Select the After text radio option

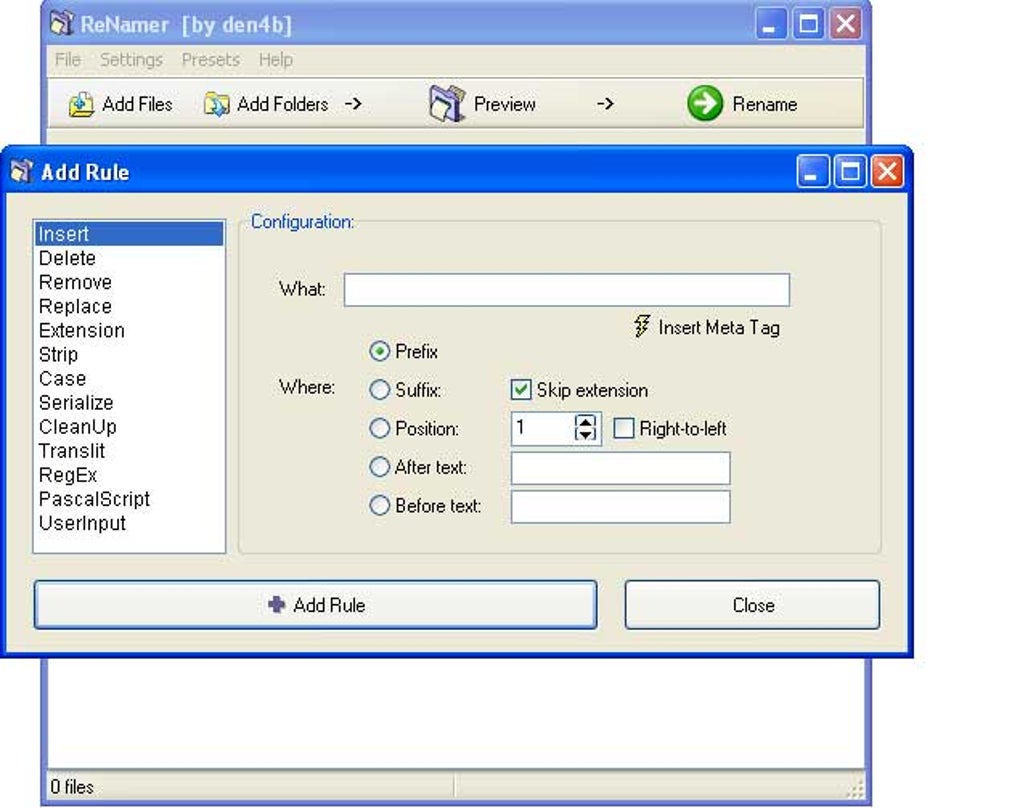tap(379, 466)
